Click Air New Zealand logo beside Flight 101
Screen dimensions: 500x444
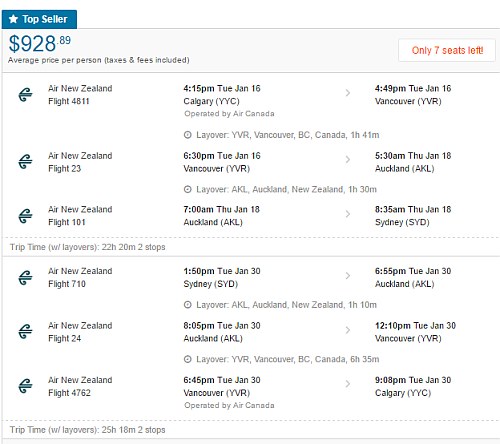(25, 216)
